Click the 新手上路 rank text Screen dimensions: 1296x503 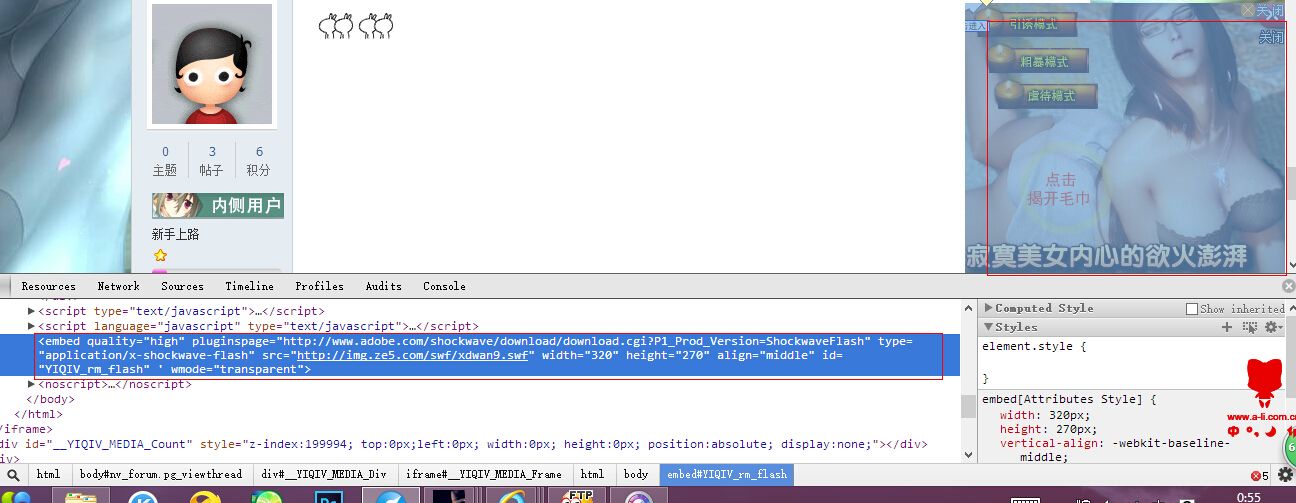point(176,235)
